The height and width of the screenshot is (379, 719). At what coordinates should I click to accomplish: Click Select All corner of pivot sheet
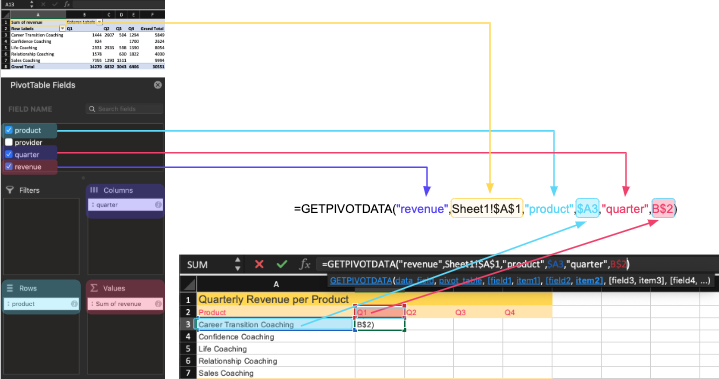click(x=6, y=15)
